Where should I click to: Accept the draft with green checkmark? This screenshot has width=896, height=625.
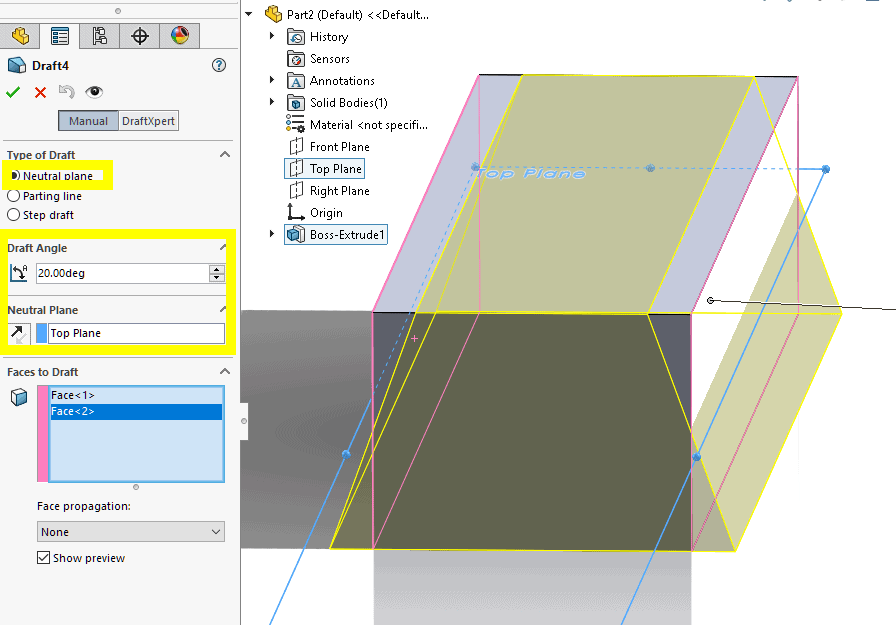13,92
